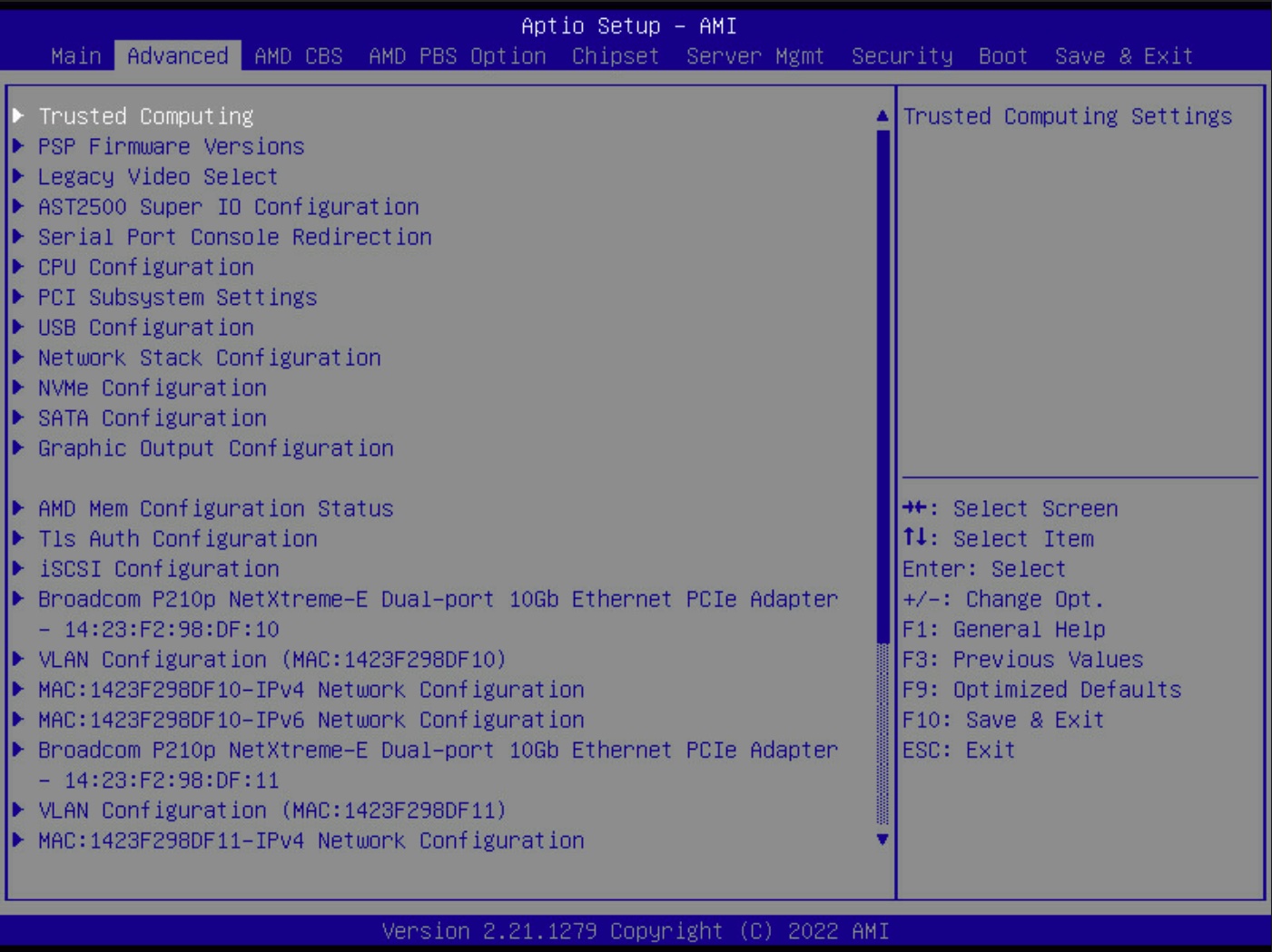Viewport: 1272px width, 952px height.
Task: Open the AMD CBS tab
Action: (x=299, y=56)
